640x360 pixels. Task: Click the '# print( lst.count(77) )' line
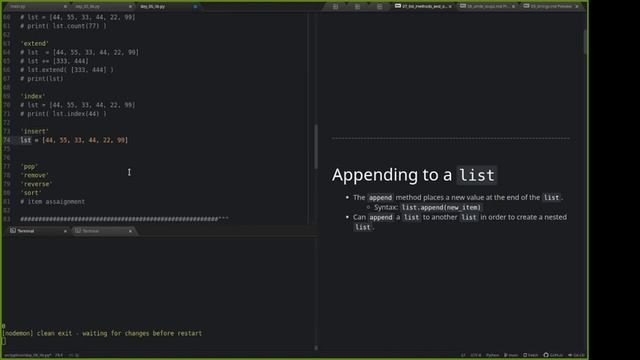(63, 26)
